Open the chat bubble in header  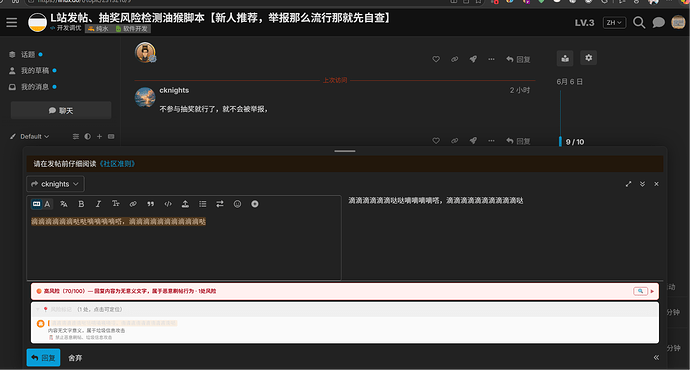click(658, 22)
